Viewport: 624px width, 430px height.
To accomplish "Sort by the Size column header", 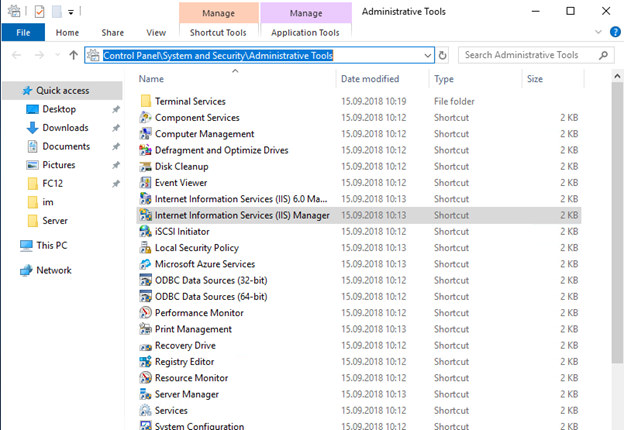I will click(553, 79).
